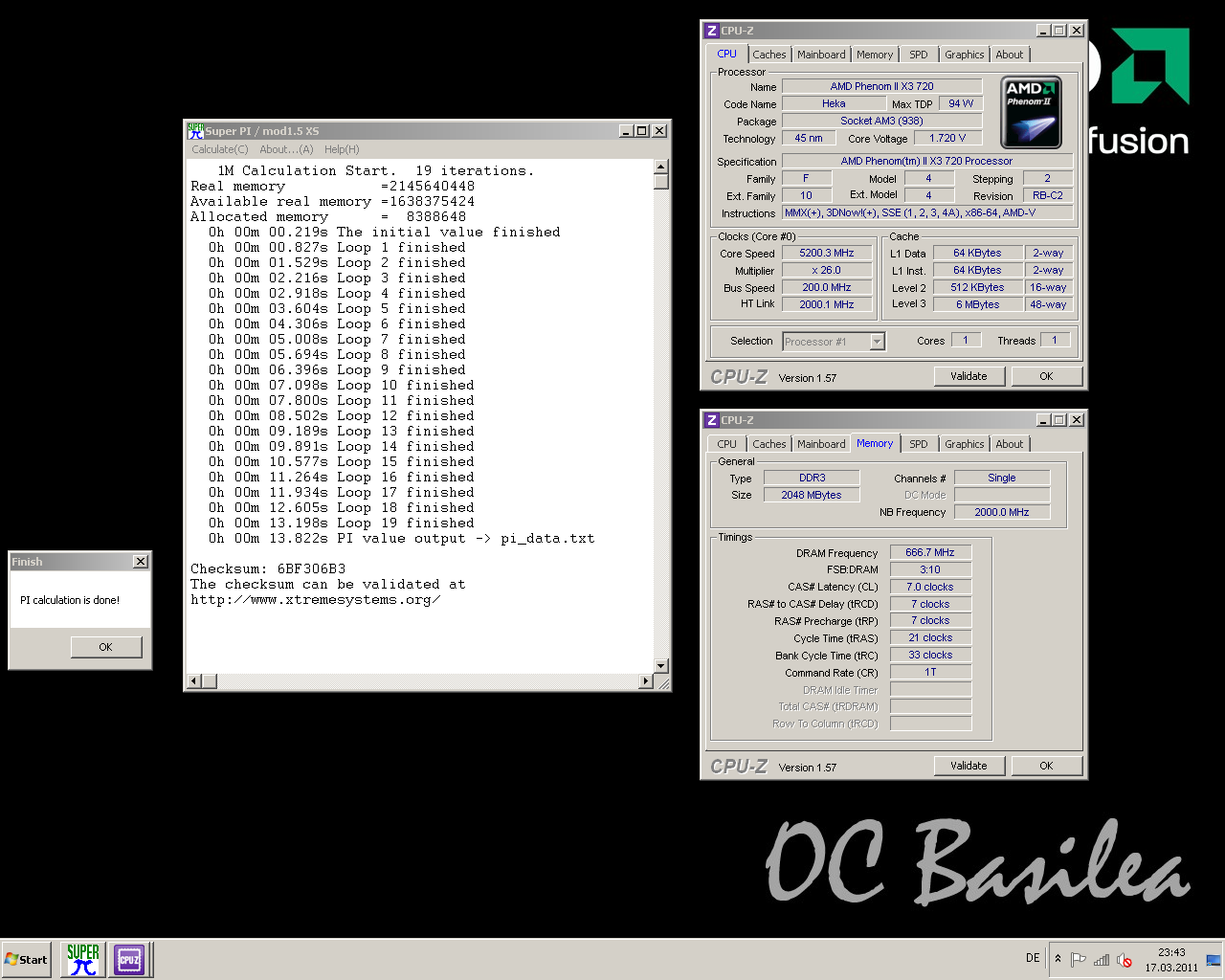This screenshot has width=1225, height=980.
Task: Click the CAS# Latency value 7.0 clocks
Action: [930, 588]
